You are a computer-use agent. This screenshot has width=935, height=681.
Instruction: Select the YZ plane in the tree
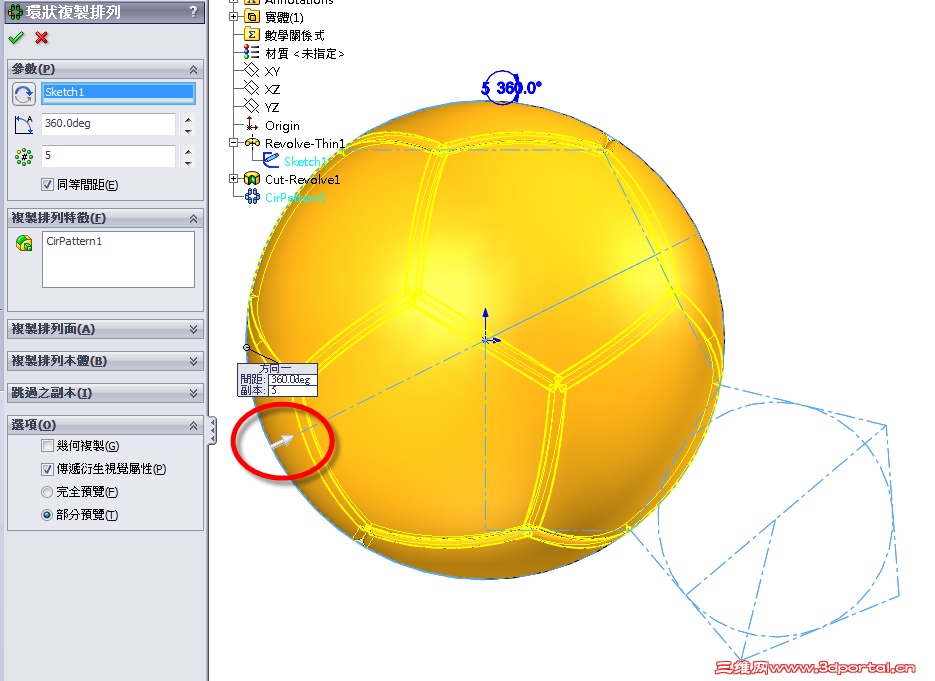point(272,107)
